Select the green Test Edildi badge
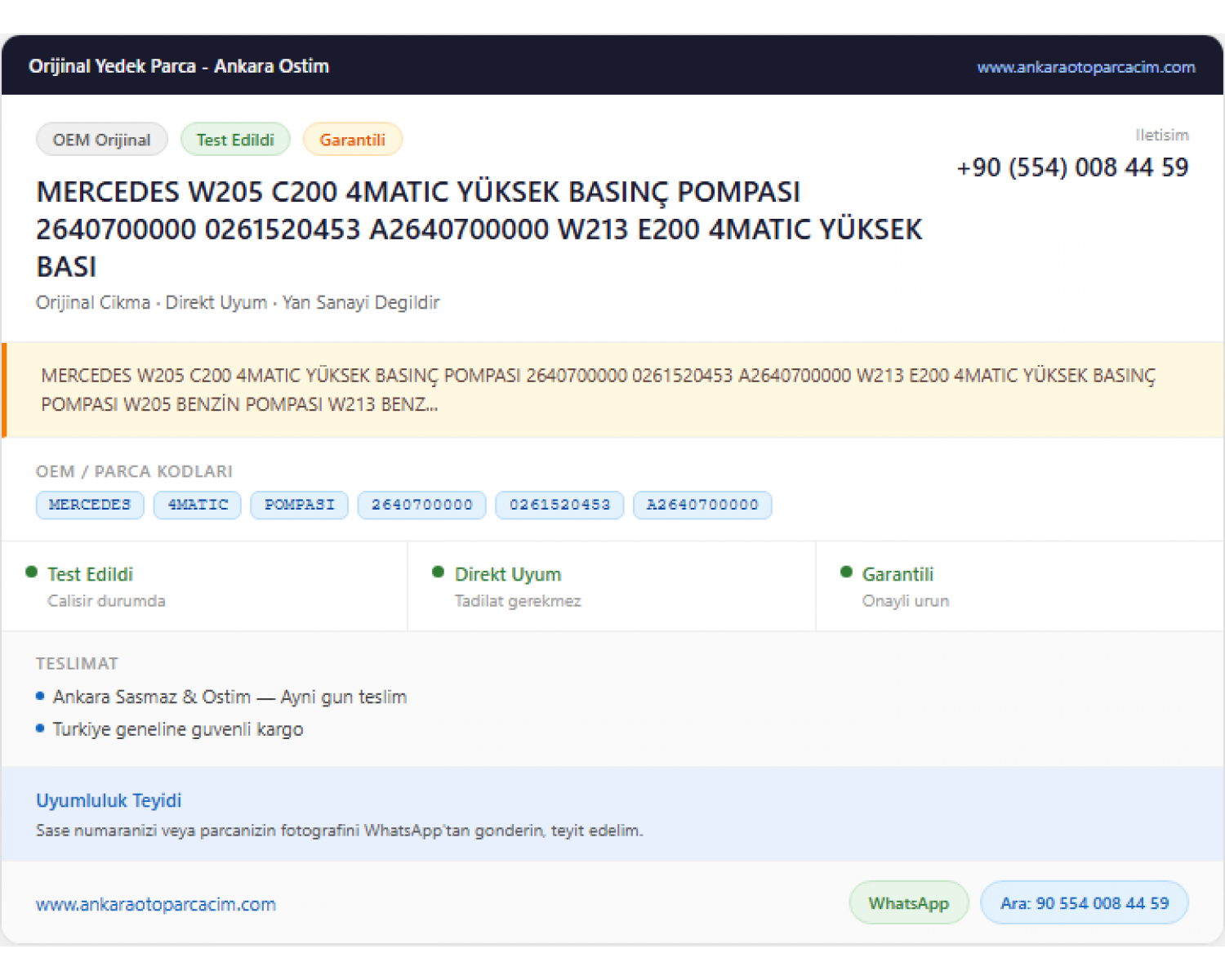 pyautogui.click(x=235, y=140)
